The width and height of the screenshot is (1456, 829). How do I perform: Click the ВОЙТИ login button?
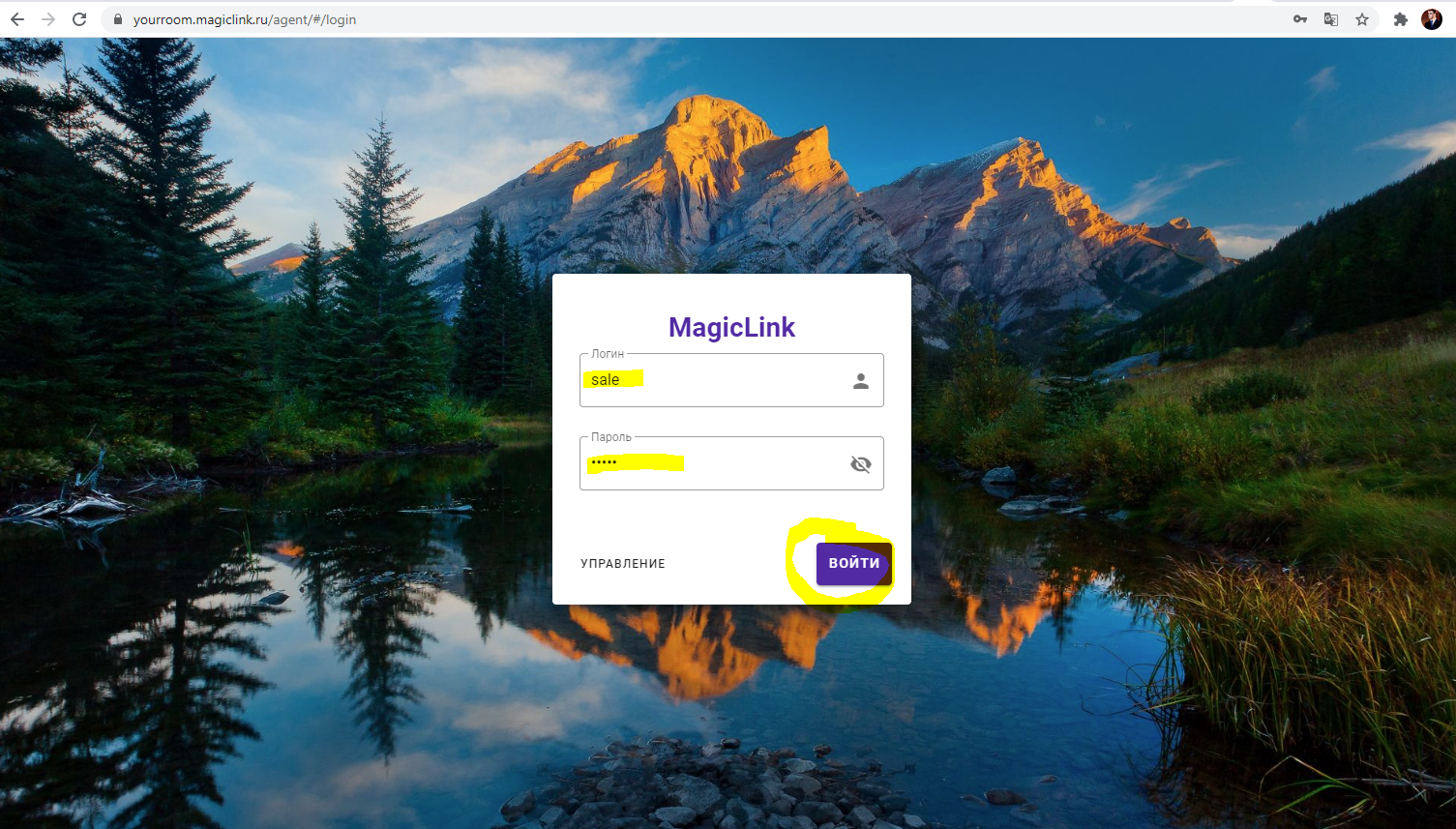854,563
